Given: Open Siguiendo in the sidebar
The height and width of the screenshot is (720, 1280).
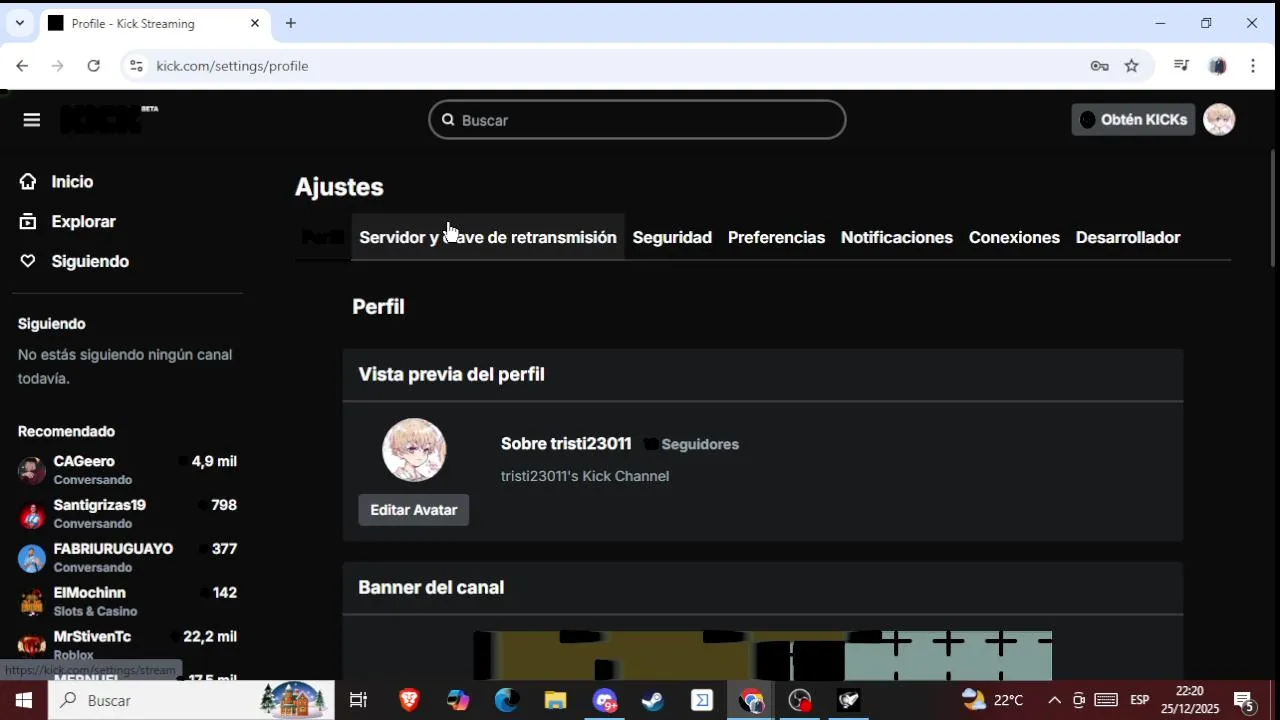Looking at the screenshot, I should click(90, 261).
